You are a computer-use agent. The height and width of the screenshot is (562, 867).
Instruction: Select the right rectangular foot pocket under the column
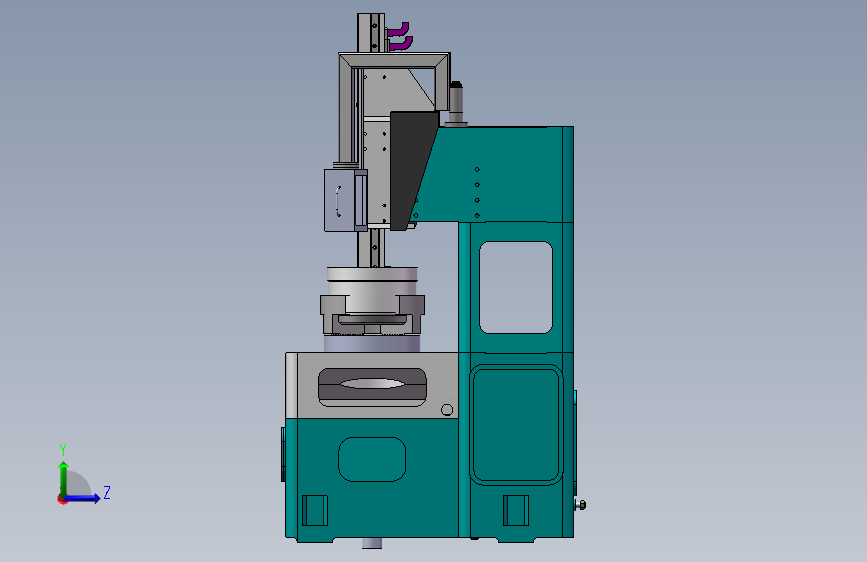(x=516, y=511)
